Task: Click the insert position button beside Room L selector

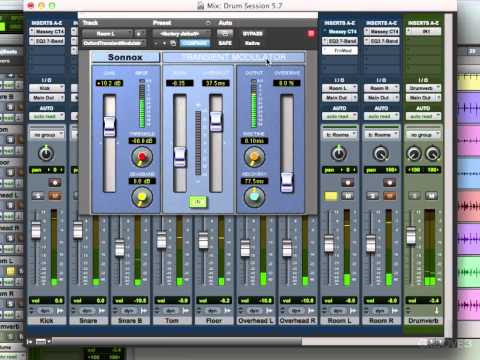Action: coord(140,34)
